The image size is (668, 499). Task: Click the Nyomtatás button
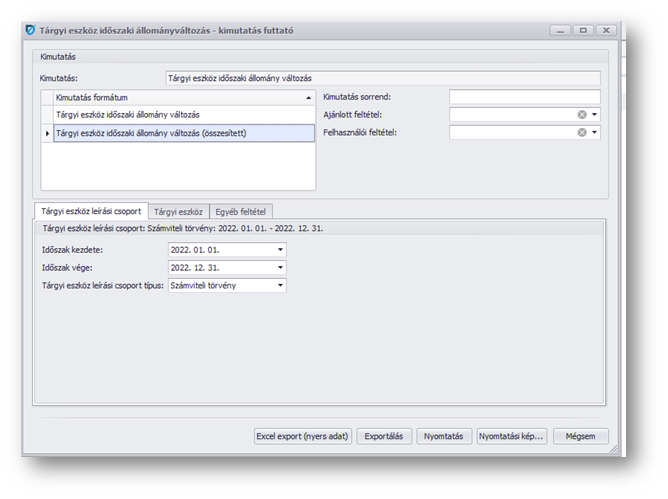(443, 436)
